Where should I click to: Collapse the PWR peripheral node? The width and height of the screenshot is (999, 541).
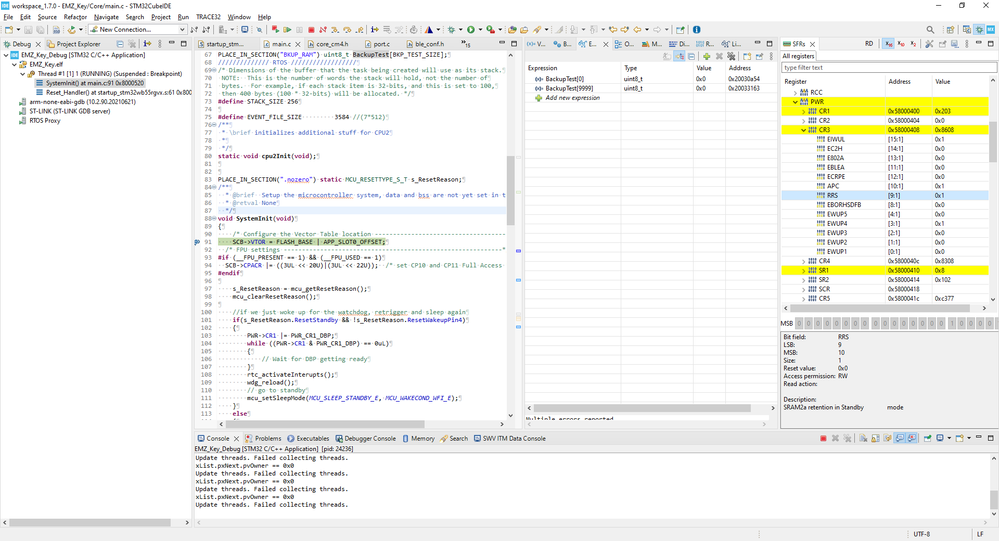click(794, 102)
